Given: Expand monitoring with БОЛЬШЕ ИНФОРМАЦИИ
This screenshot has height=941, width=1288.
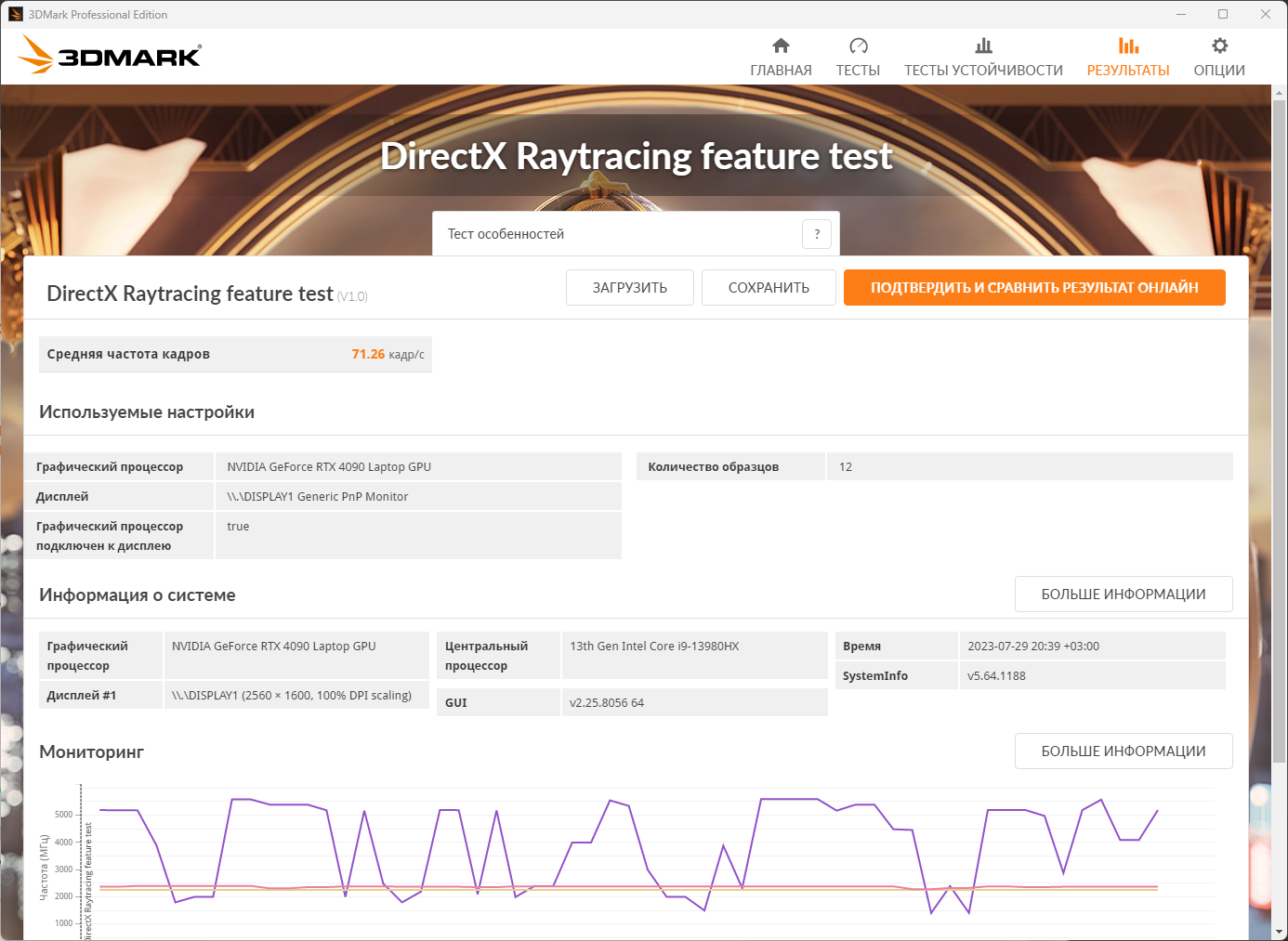Looking at the screenshot, I should 1123,751.
